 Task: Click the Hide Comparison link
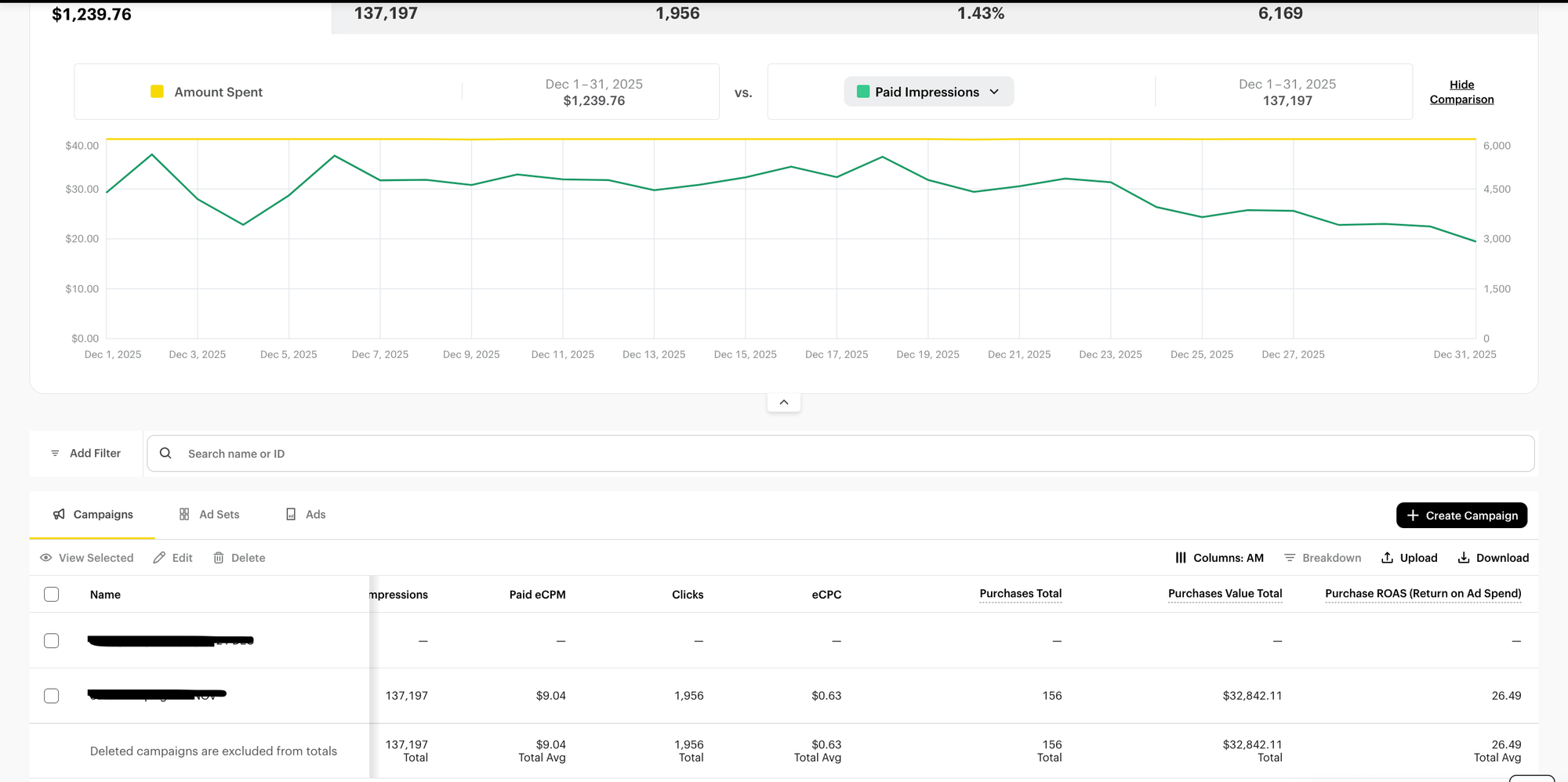pos(1461,92)
